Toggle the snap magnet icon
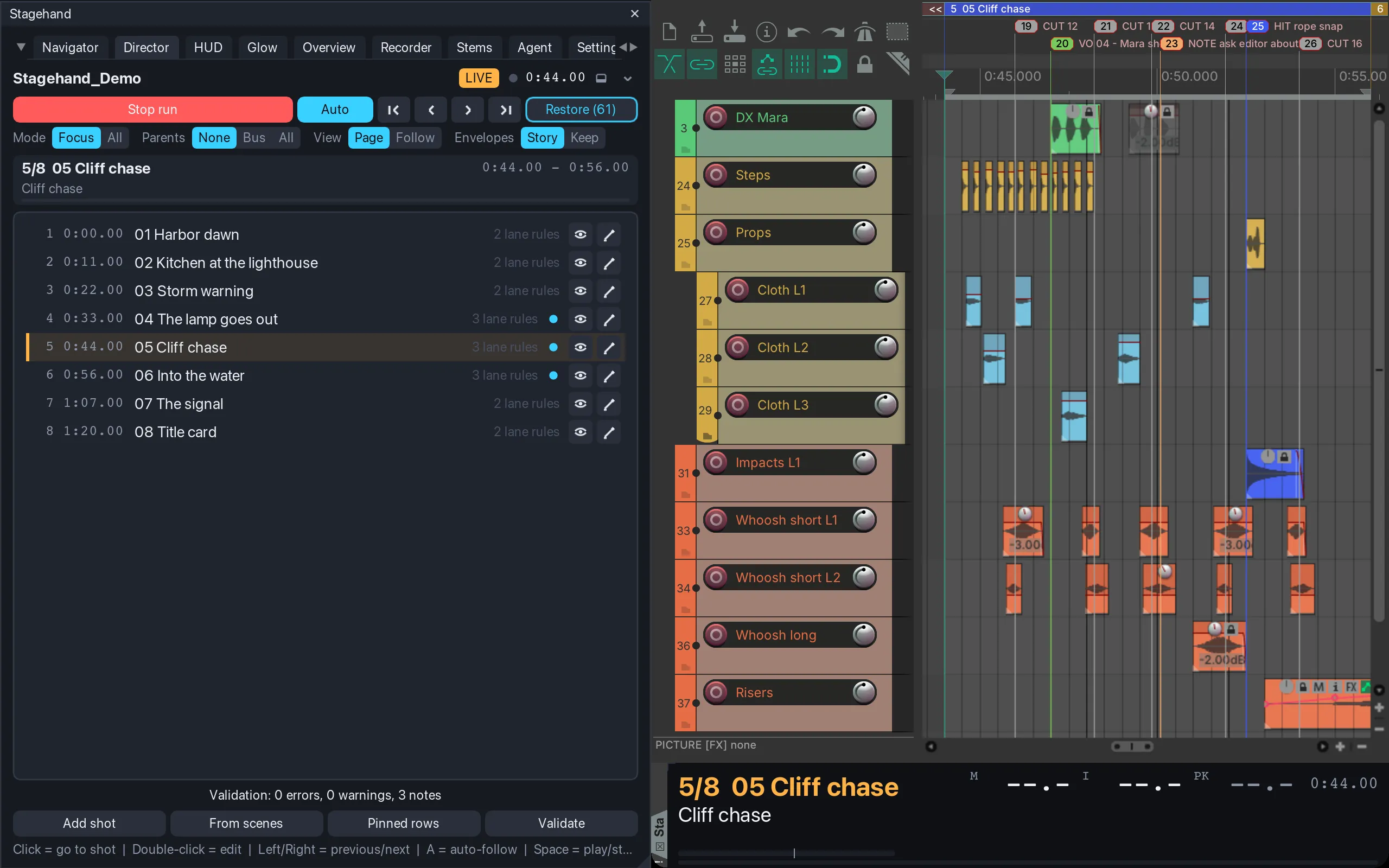The image size is (1389, 868). coord(832,65)
